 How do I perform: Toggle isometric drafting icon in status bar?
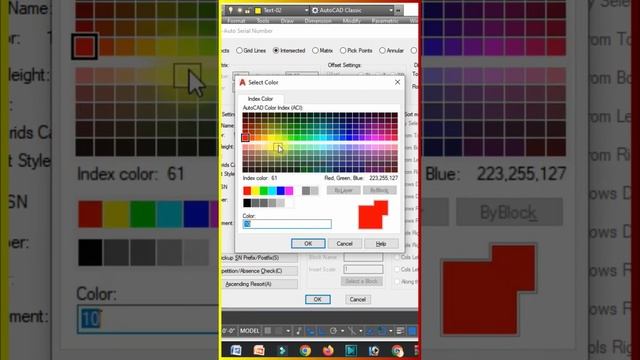352,331
